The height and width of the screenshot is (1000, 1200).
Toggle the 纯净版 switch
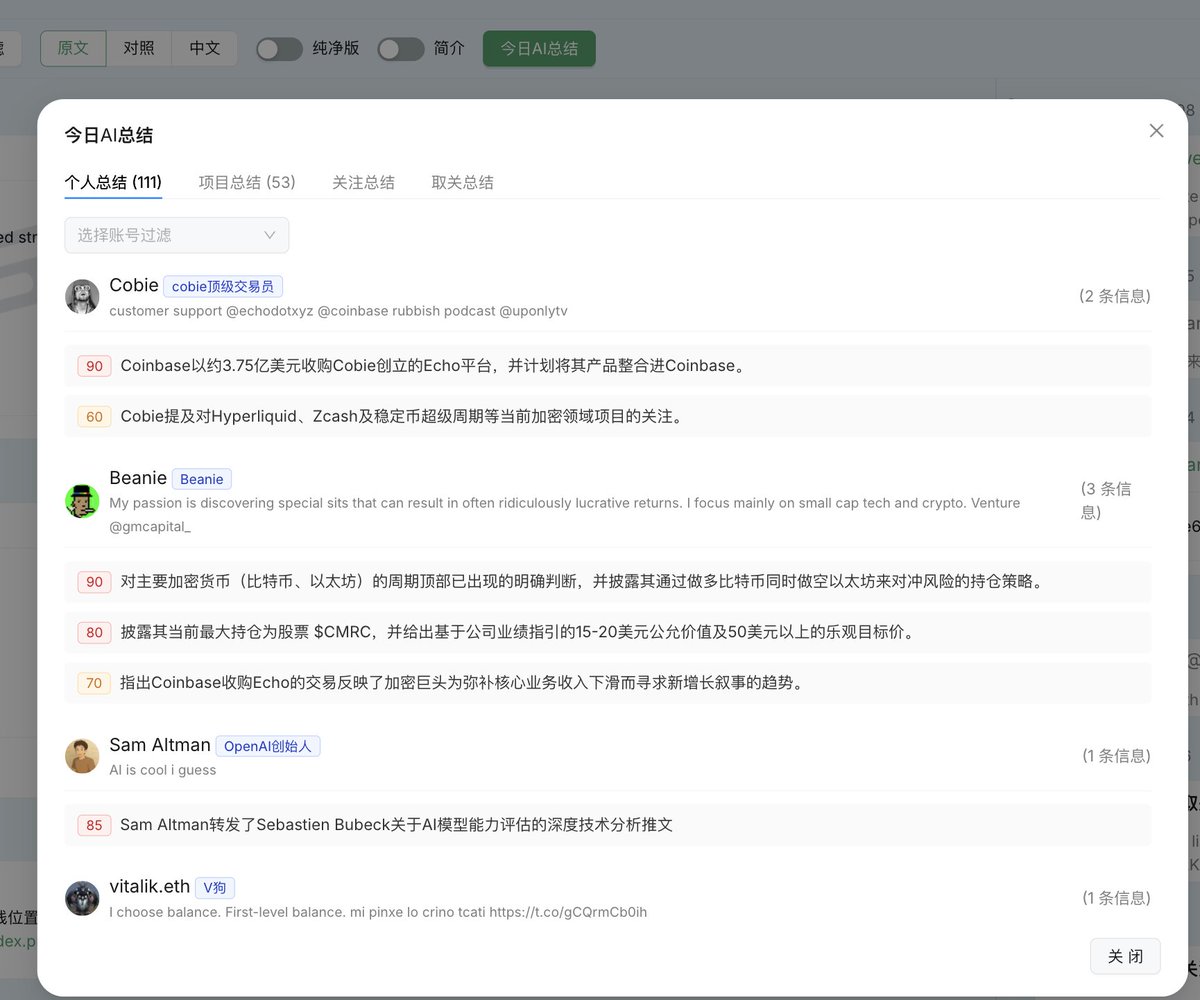[x=279, y=49]
